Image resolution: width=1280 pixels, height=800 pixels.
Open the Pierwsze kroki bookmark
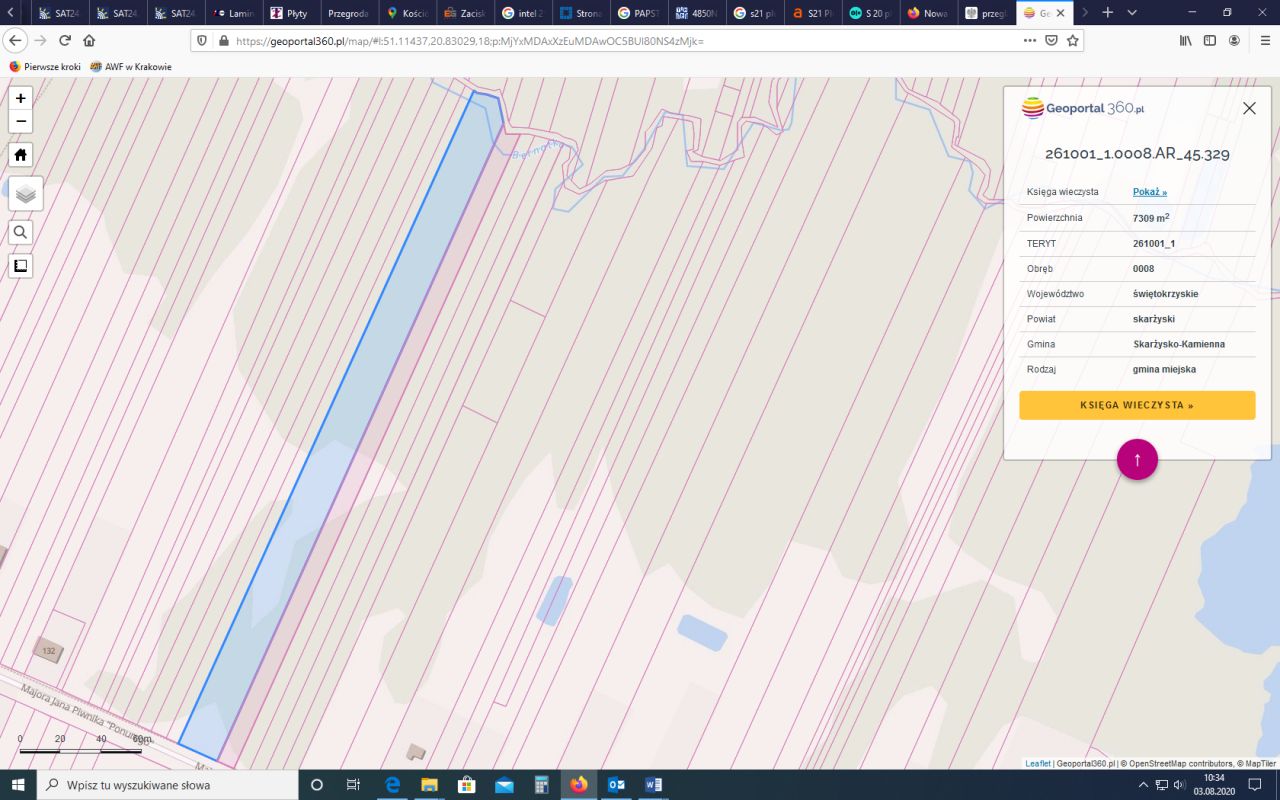[45, 67]
